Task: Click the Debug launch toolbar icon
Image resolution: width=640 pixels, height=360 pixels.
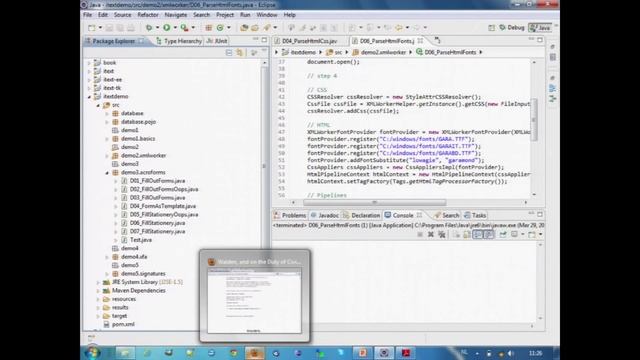Action: (149, 28)
